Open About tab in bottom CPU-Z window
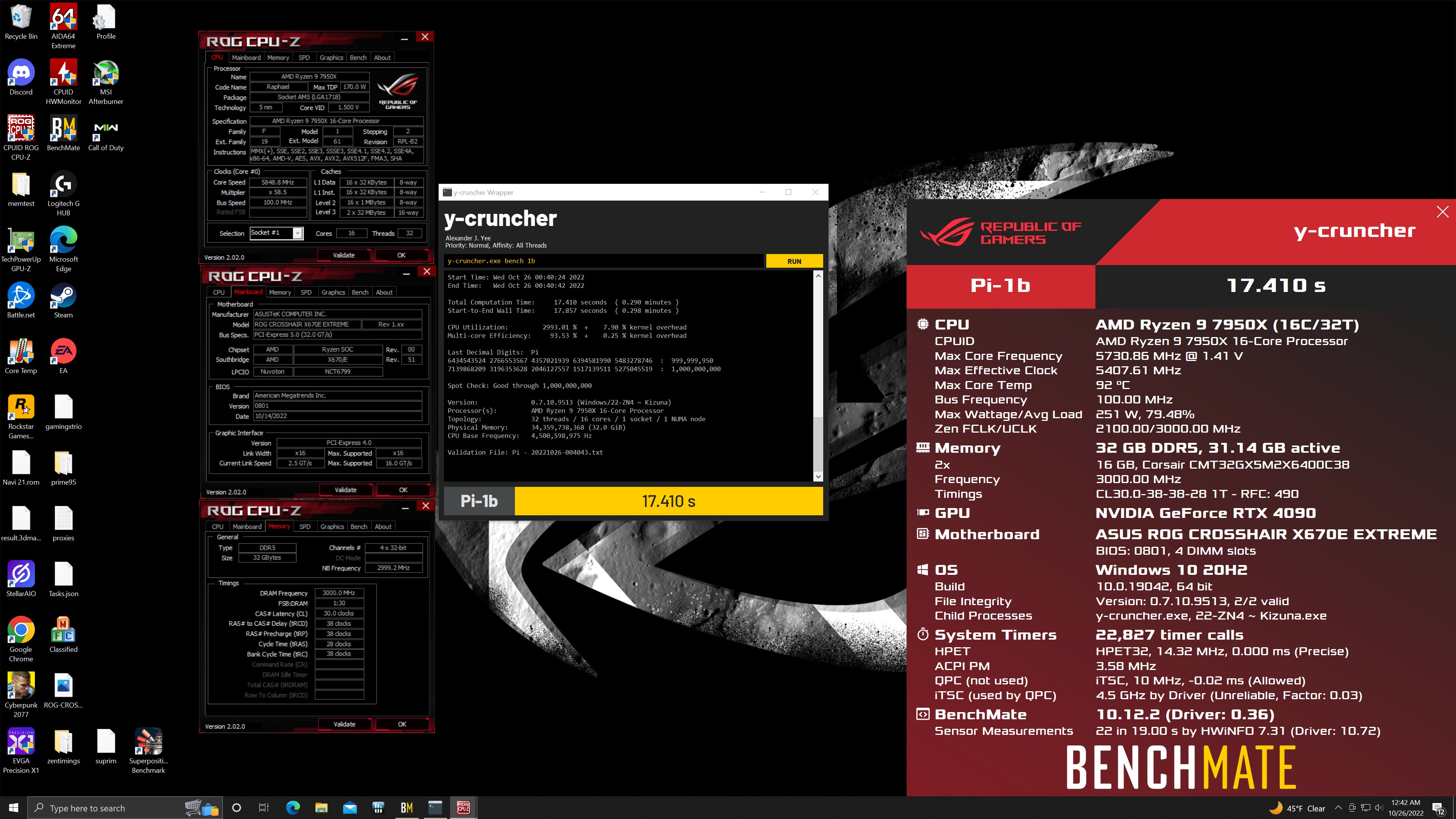 pyautogui.click(x=383, y=527)
